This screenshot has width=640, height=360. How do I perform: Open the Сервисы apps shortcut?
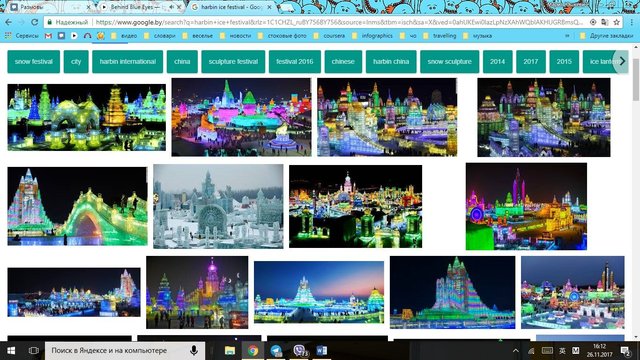coord(22,36)
